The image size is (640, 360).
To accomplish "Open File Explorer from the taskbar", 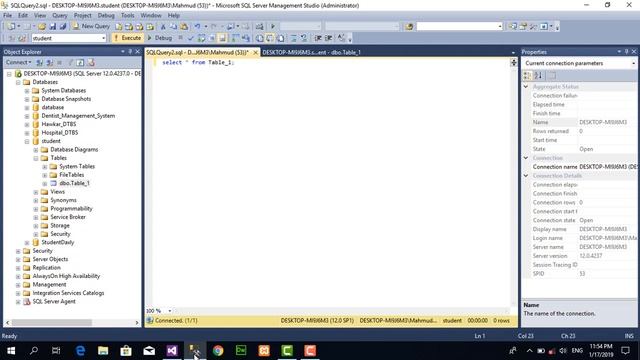I will click(103, 351).
